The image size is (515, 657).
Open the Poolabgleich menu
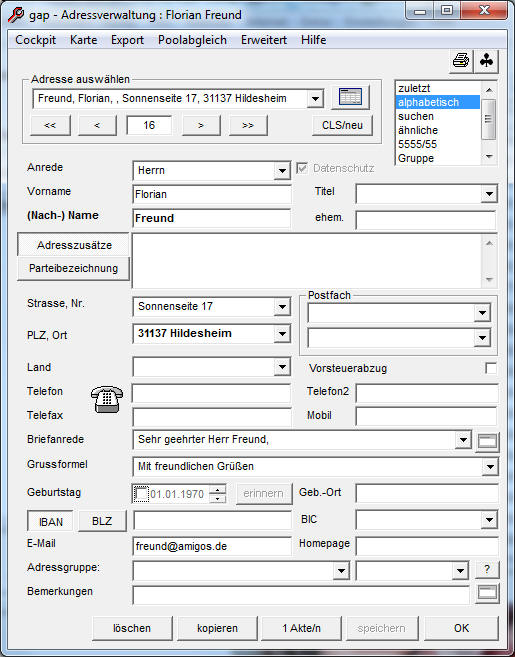point(192,40)
